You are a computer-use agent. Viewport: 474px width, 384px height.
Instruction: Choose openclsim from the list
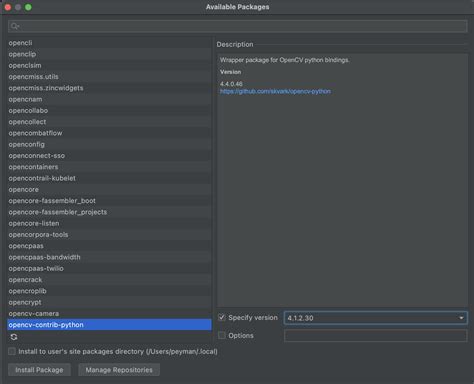pos(109,65)
